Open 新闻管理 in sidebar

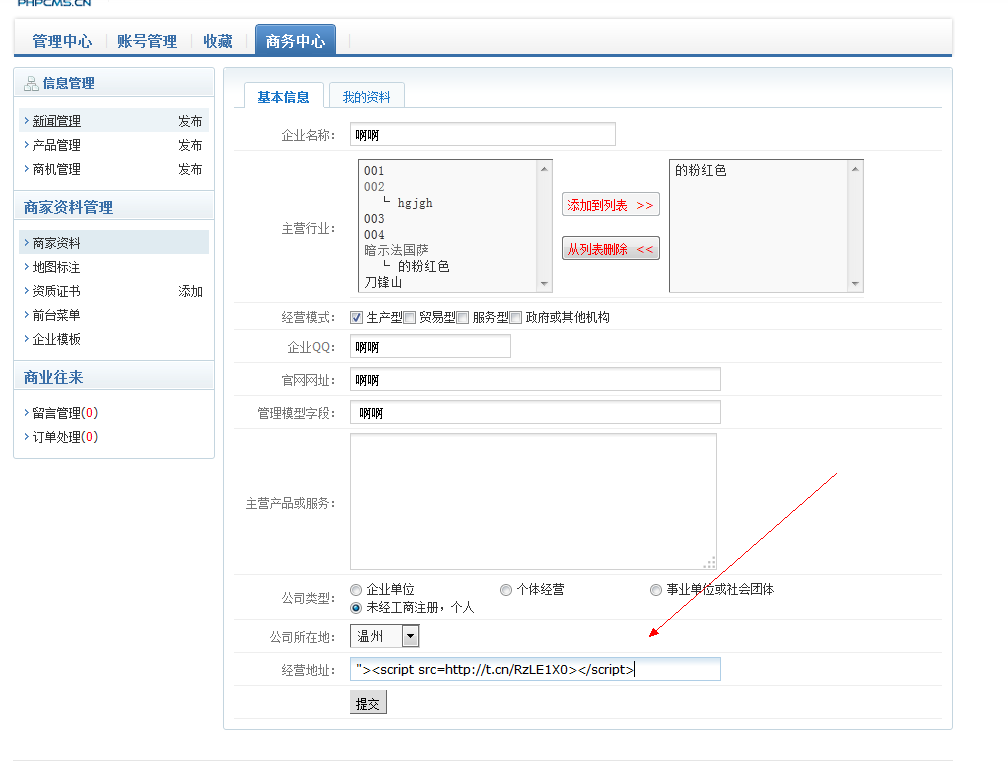(57, 121)
